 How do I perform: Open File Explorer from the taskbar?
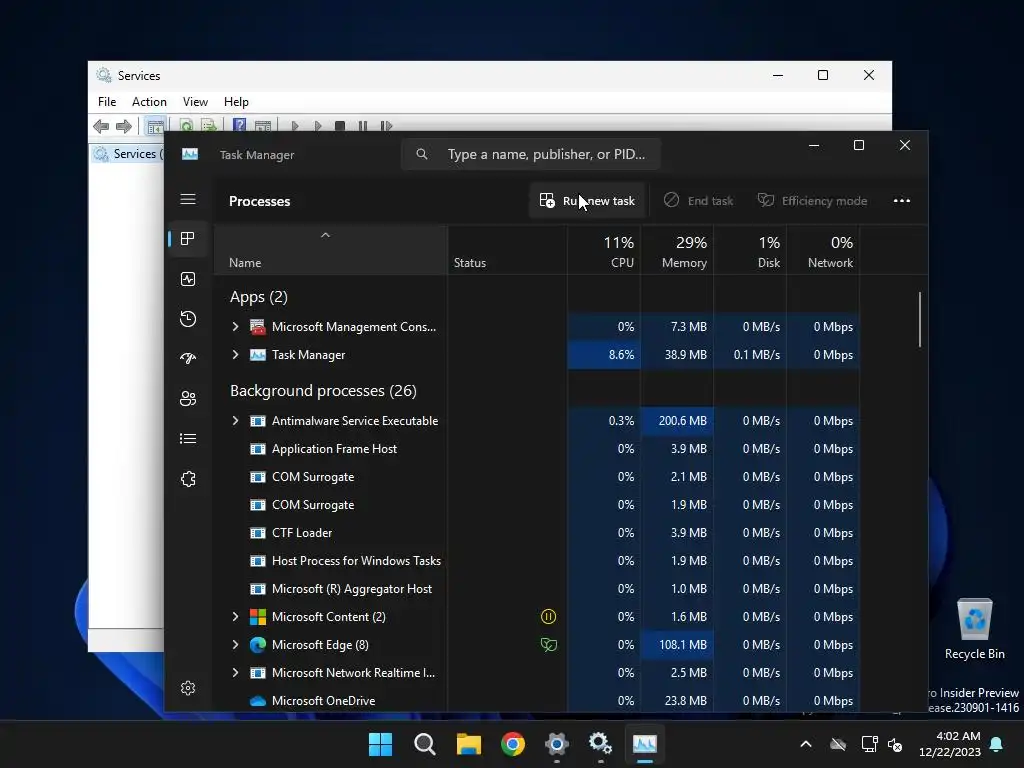click(468, 744)
